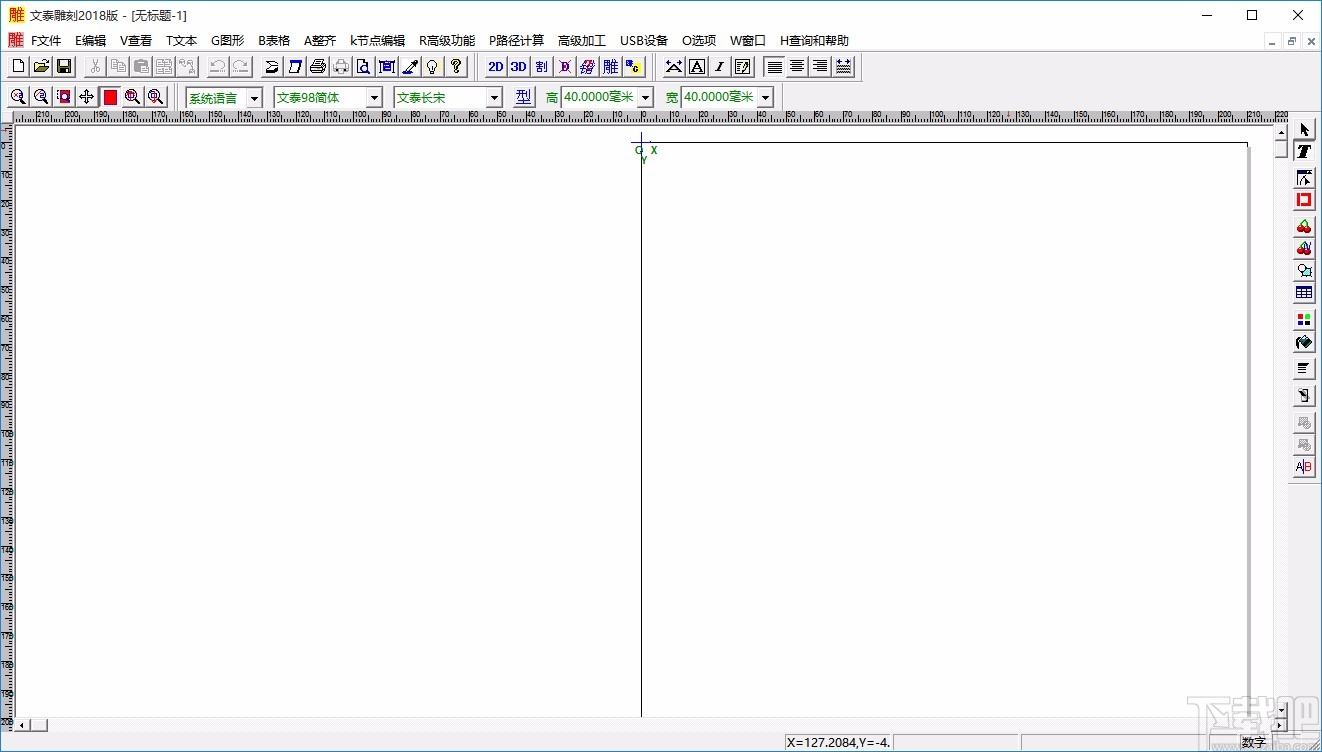This screenshot has width=1322, height=752.
Task: Select the text tool T in right toolbar
Action: tap(1304, 152)
